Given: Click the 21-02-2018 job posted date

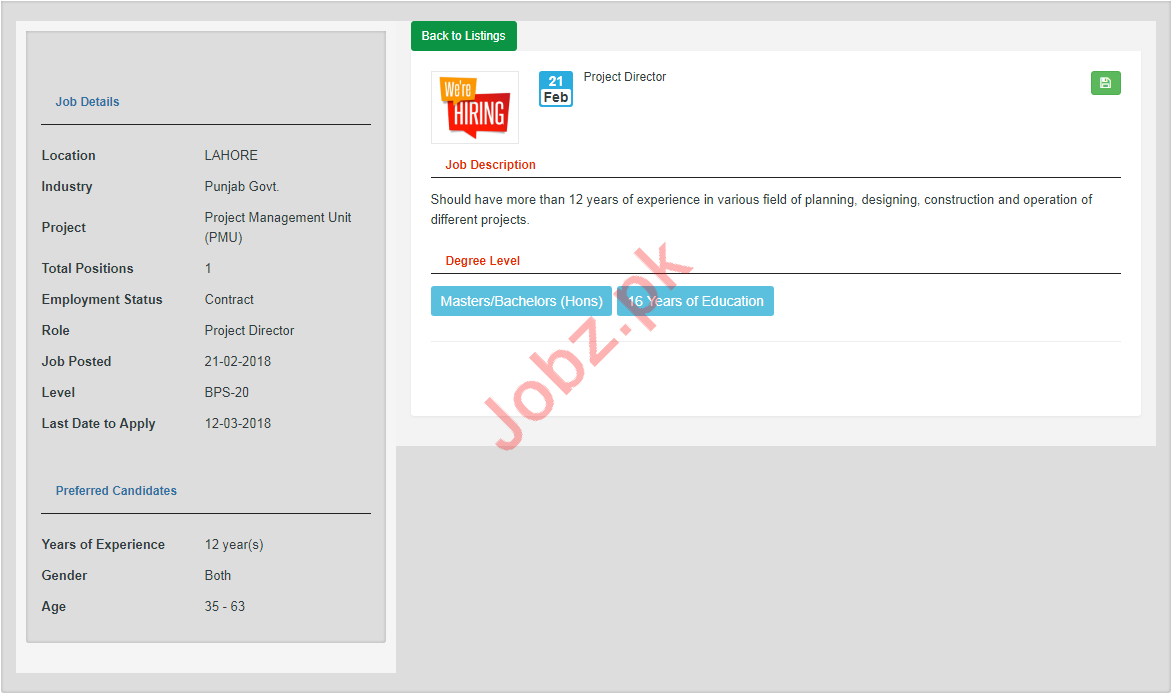Looking at the screenshot, I should pyautogui.click(x=237, y=362).
